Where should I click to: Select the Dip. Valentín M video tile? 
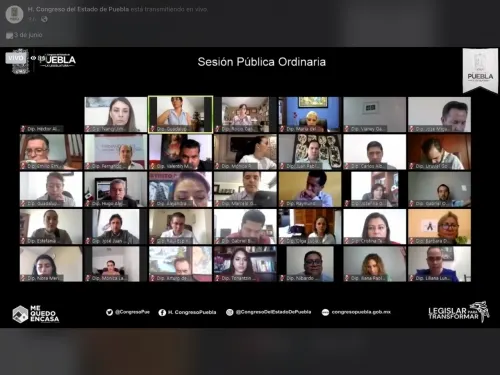(x=180, y=152)
